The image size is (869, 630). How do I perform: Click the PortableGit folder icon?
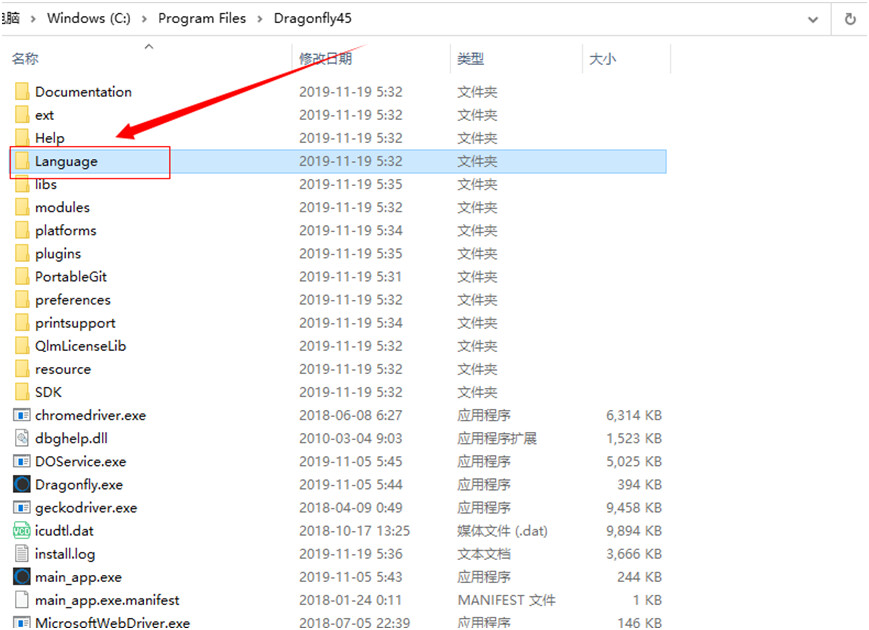22,276
